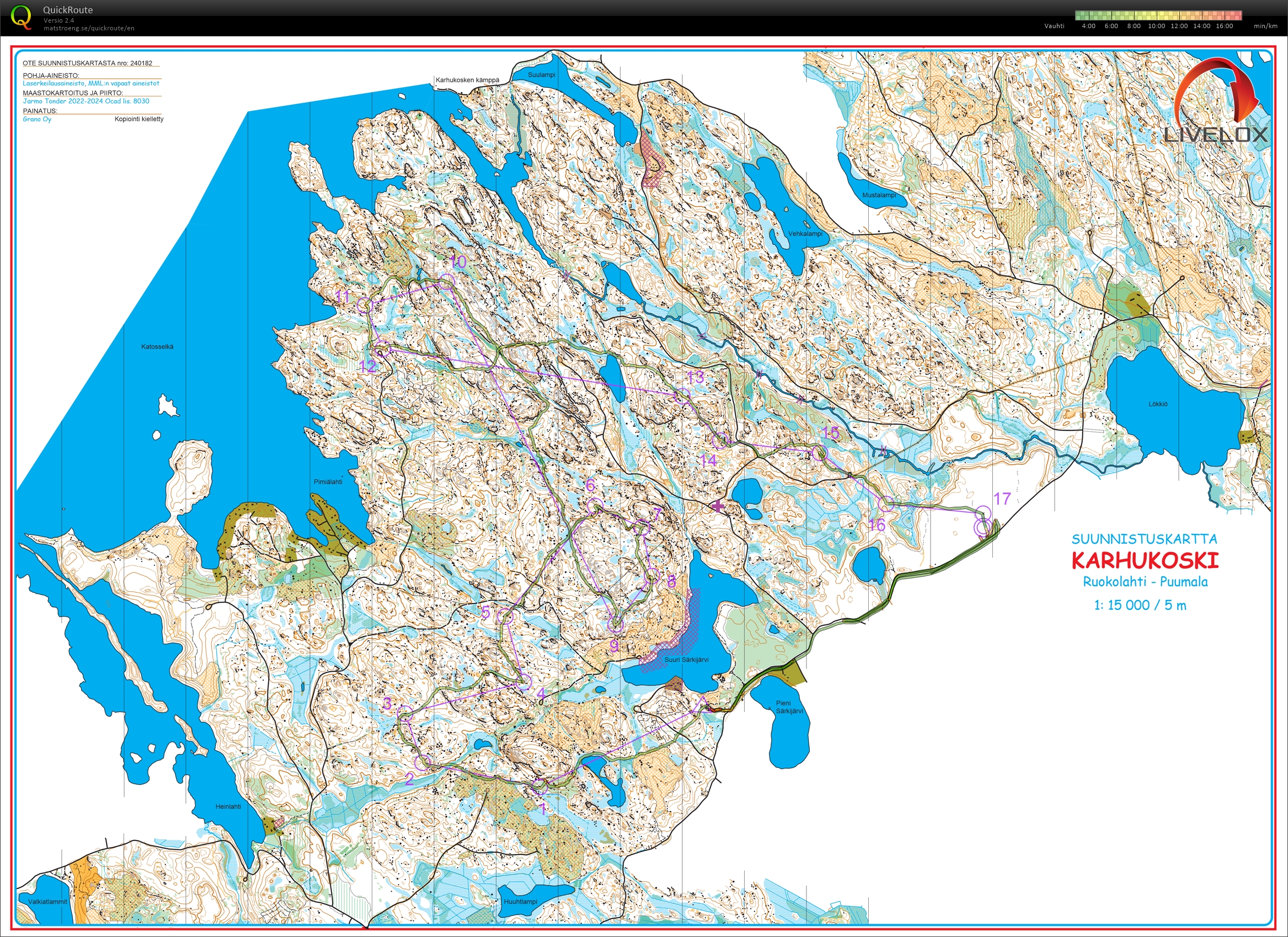Select control circle number 17
The image size is (1288, 937).
(982, 512)
